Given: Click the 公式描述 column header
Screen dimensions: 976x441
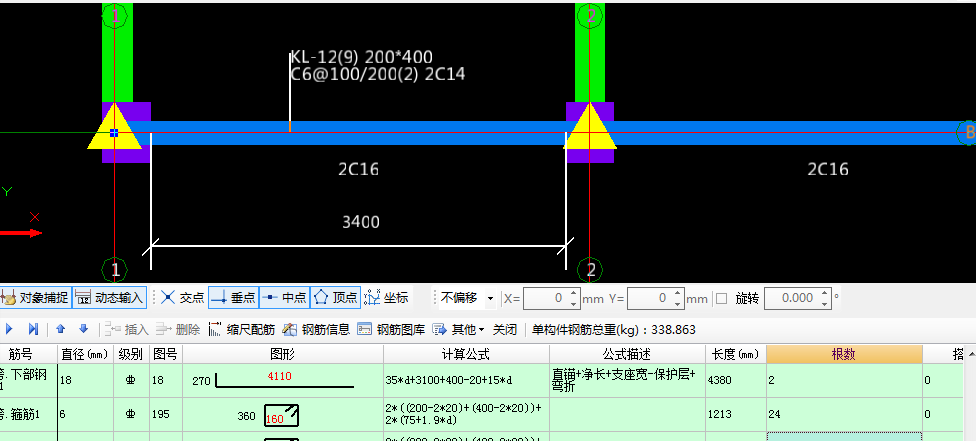Looking at the screenshot, I should 627,354.
